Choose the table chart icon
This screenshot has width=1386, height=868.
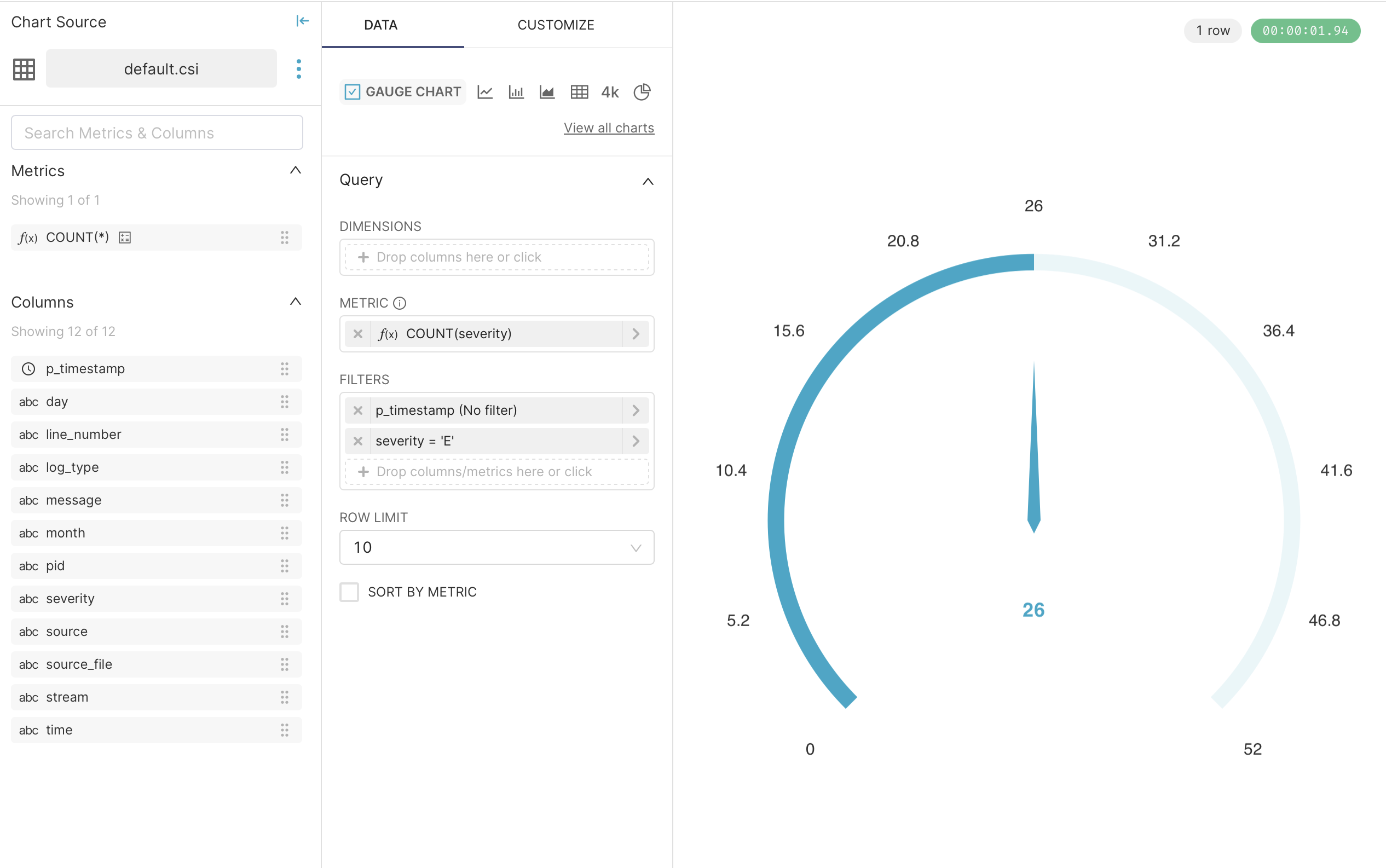(x=579, y=92)
